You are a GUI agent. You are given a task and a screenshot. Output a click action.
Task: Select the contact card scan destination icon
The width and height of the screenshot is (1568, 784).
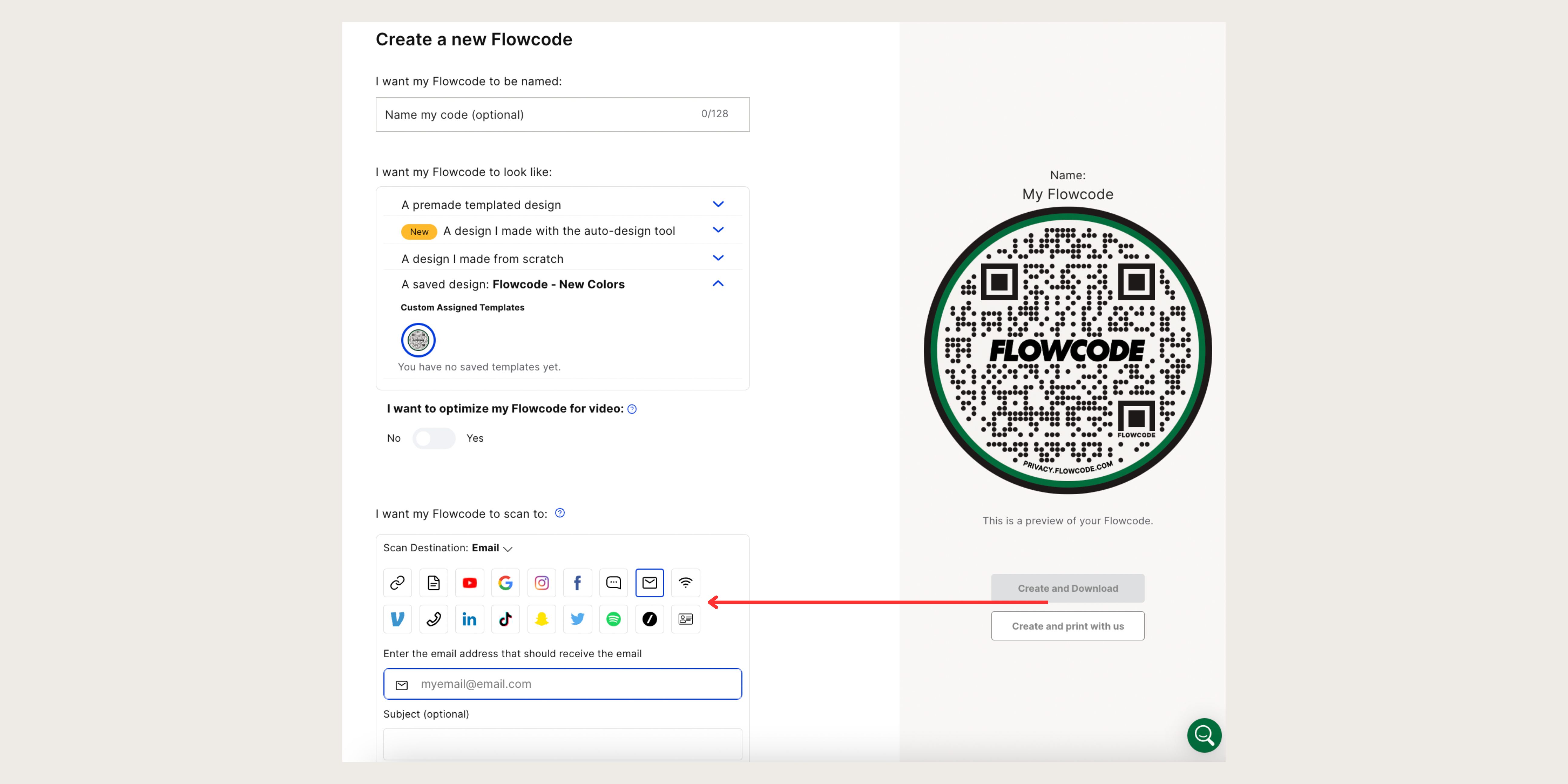[x=685, y=619]
